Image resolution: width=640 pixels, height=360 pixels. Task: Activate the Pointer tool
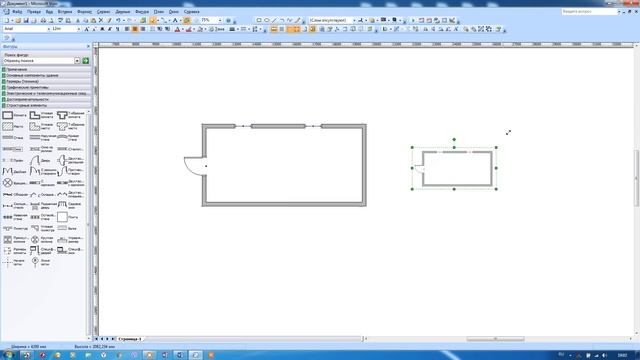point(153,20)
